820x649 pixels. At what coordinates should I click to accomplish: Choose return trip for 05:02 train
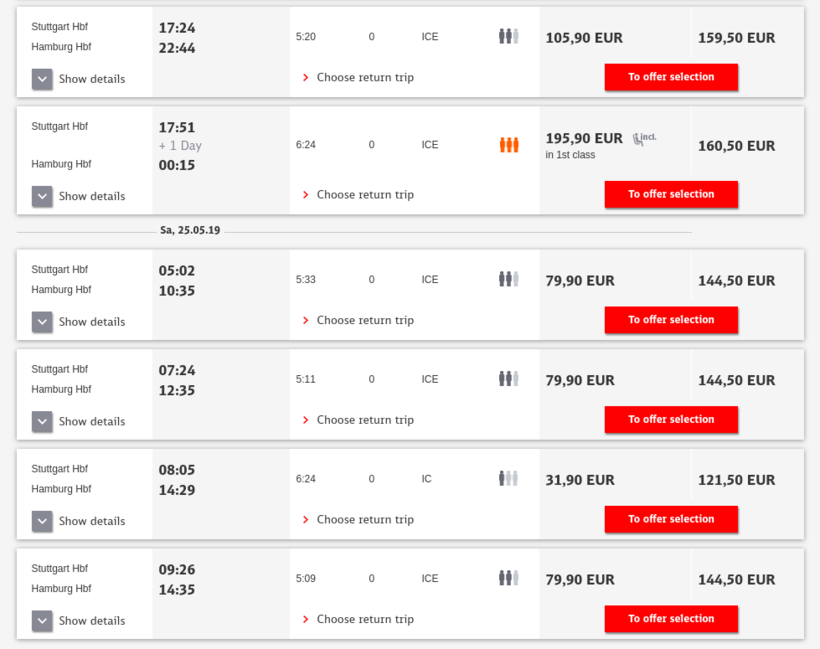click(x=364, y=321)
